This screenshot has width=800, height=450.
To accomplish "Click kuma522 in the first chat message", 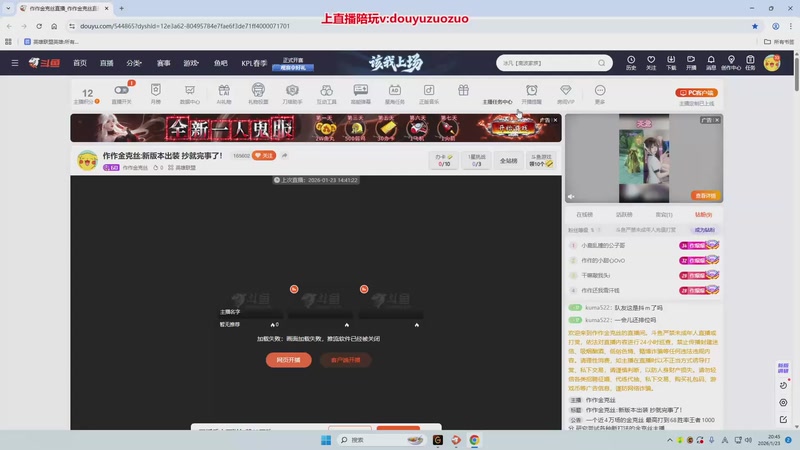I will (597, 308).
